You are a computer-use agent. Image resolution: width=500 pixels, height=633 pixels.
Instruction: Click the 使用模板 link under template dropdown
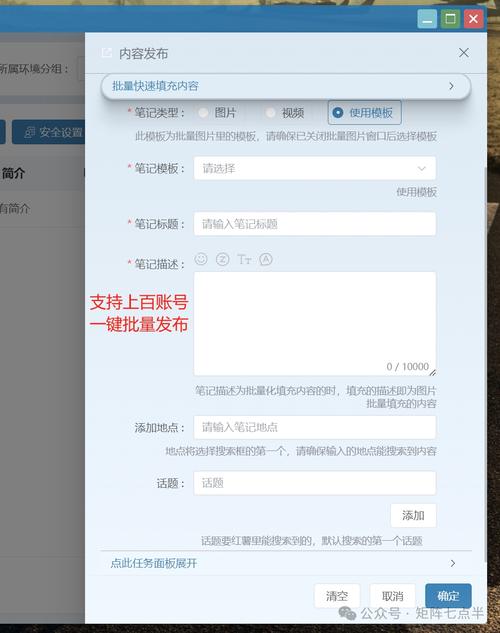(x=416, y=192)
